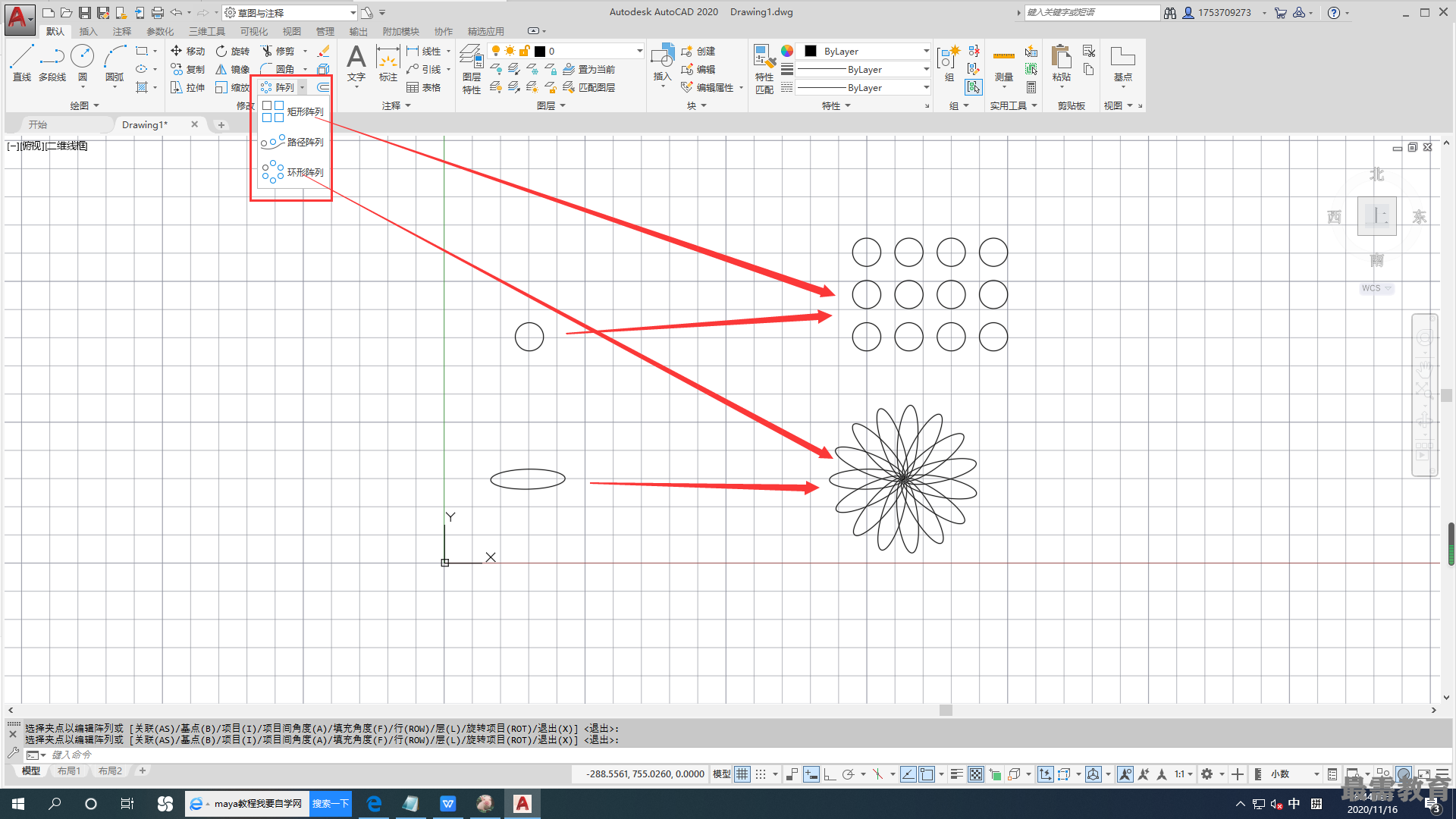Click the keyword search box

pos(1092,12)
